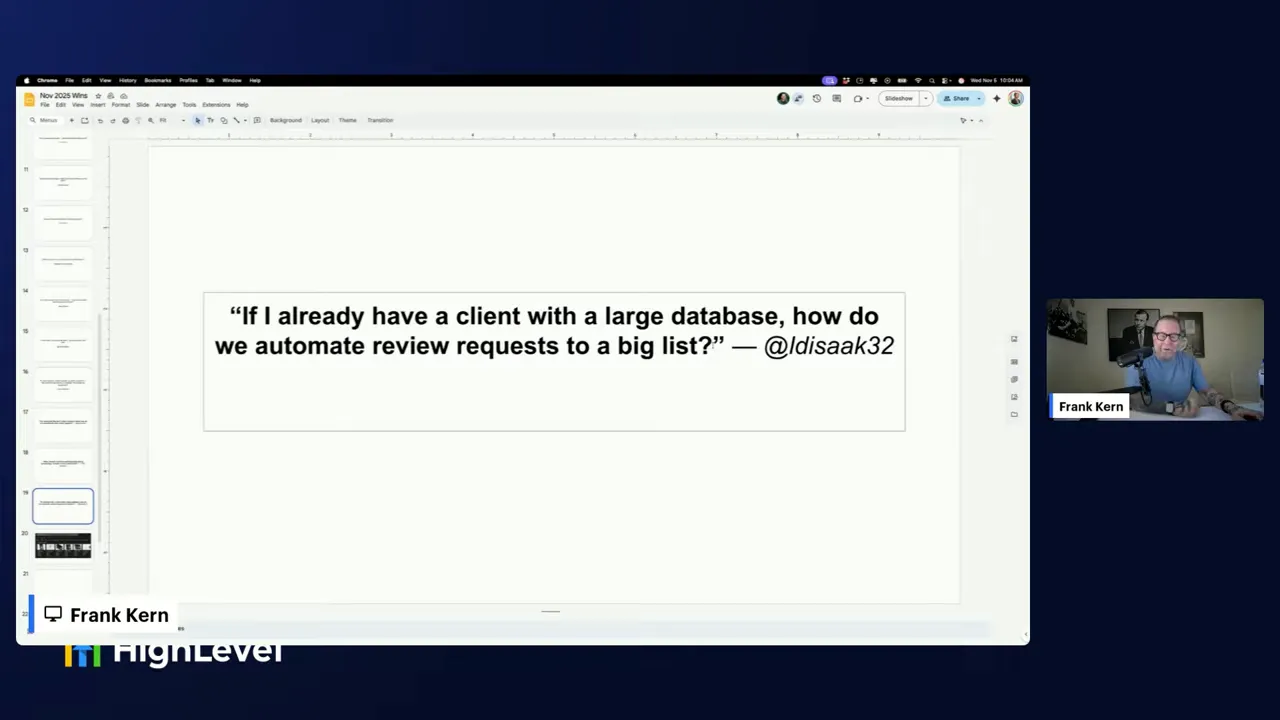The image size is (1280, 720).
Task: Click the Zoom magnifier tool
Action: 151,120
